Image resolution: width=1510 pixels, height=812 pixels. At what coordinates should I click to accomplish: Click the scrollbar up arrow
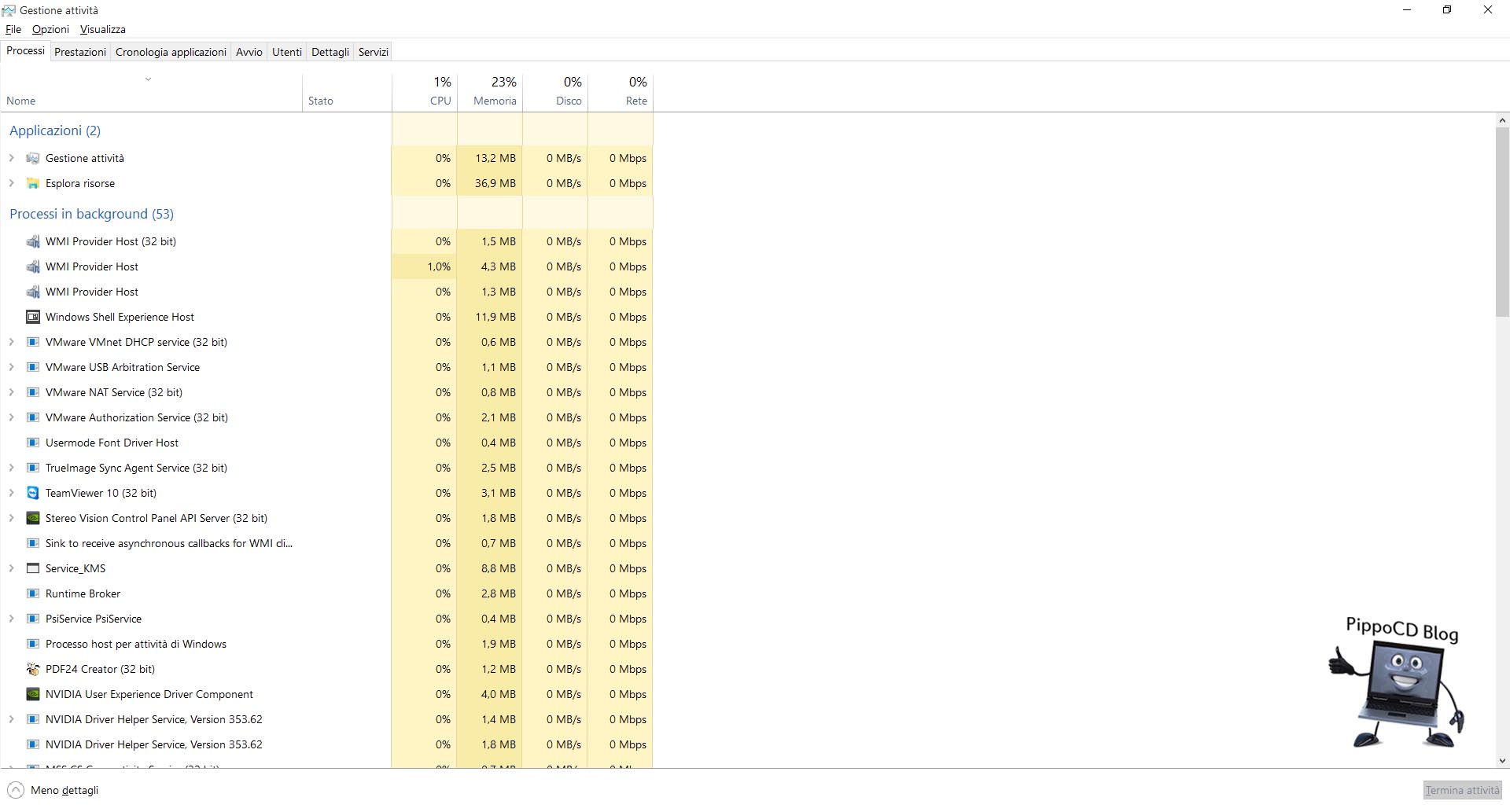[x=1503, y=120]
